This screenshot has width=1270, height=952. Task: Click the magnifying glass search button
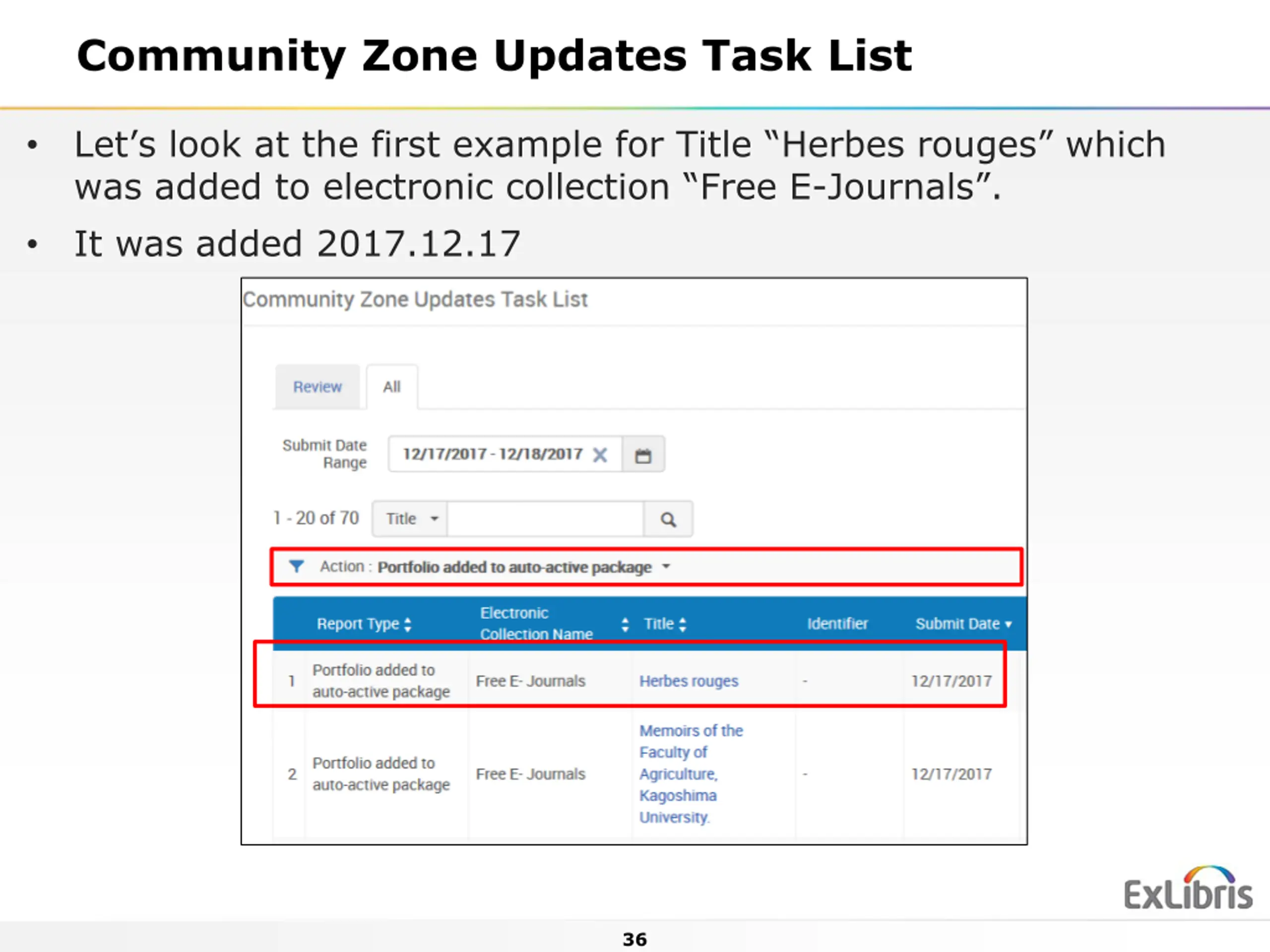[668, 519]
